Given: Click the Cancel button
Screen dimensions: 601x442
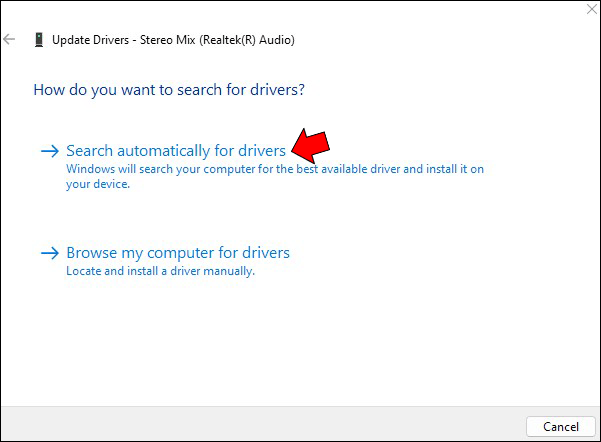Looking at the screenshot, I should click(x=560, y=427).
